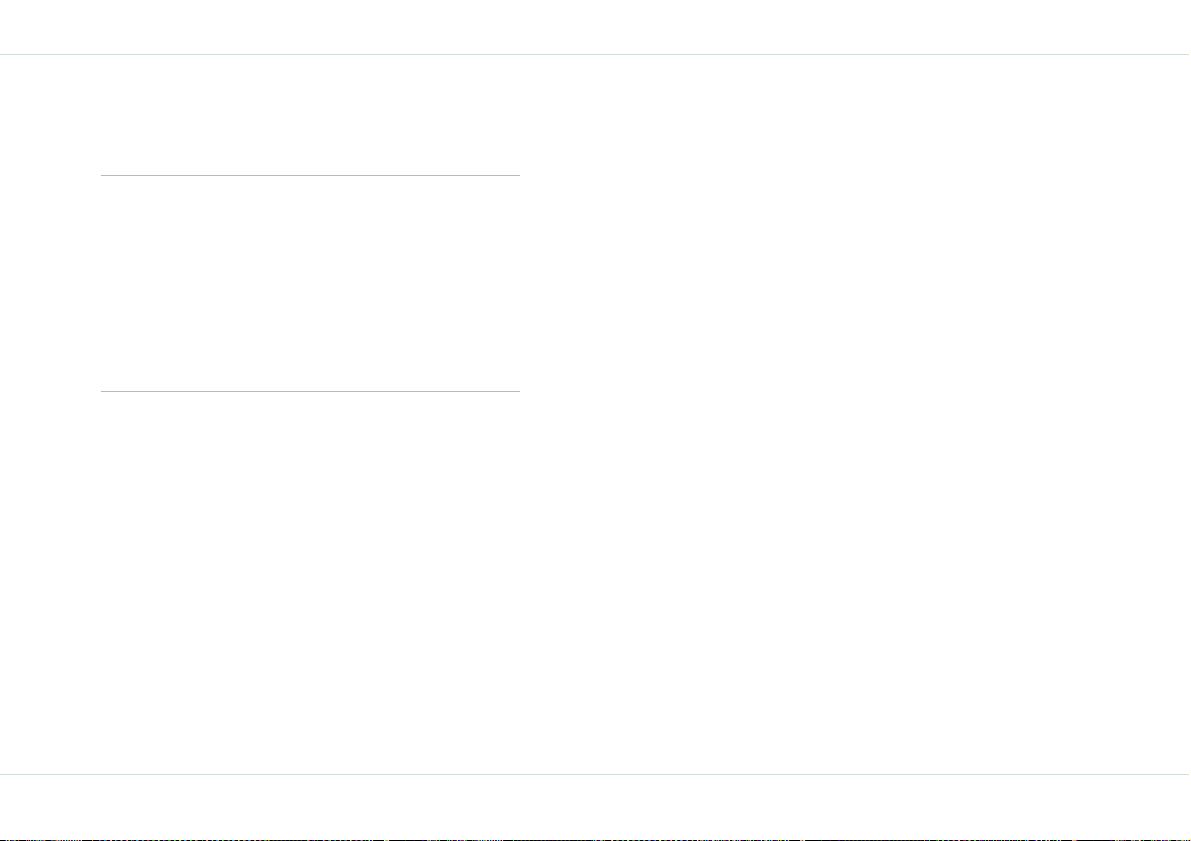Click right end of the upper gray rule

click(517, 175)
